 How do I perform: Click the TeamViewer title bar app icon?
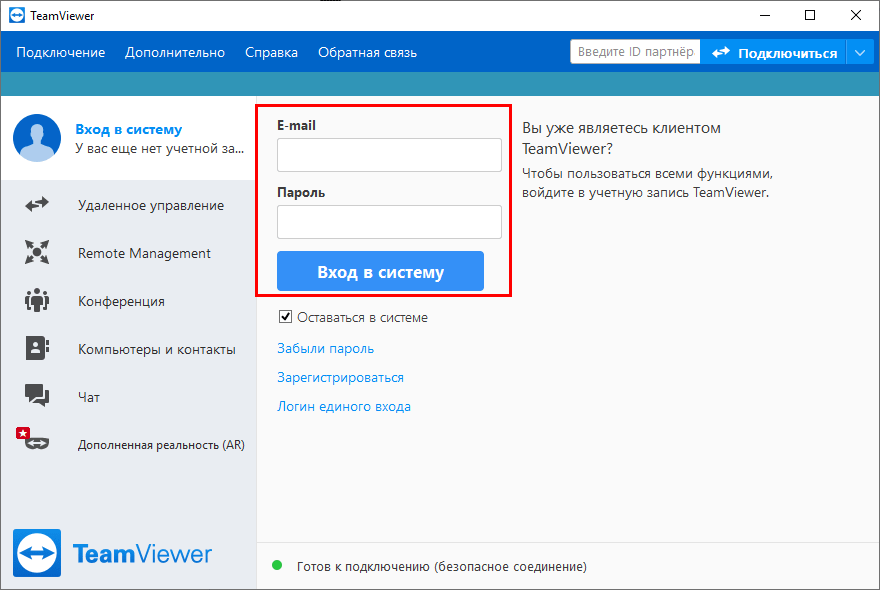[x=17, y=15]
